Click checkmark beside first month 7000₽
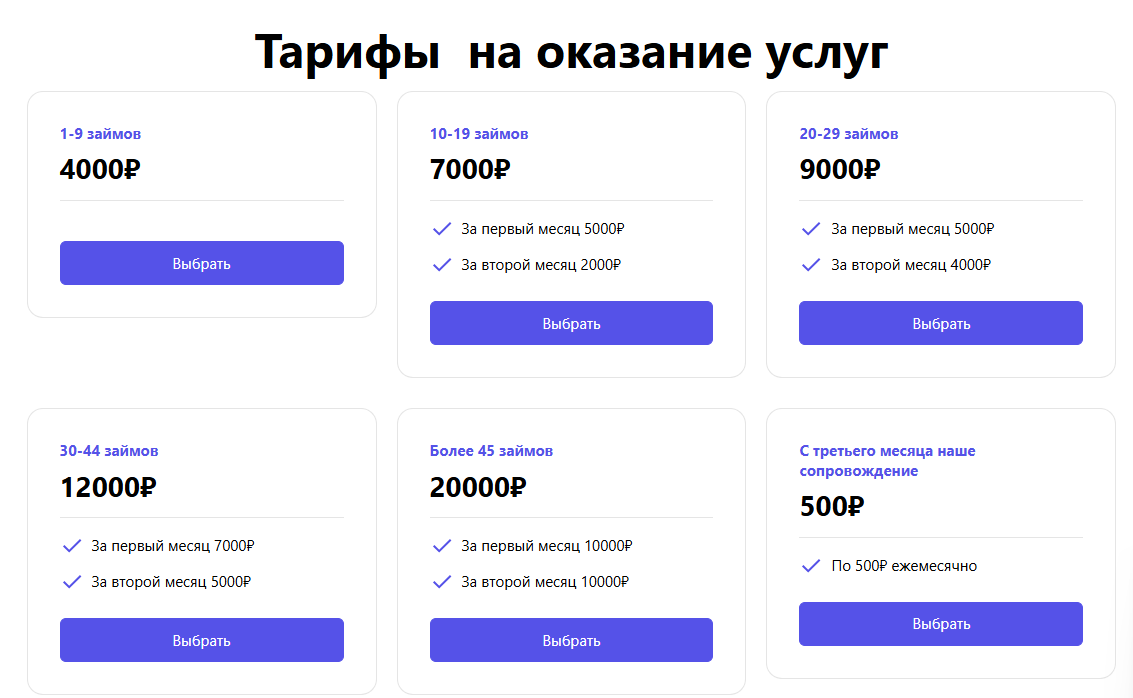The width and height of the screenshot is (1133, 698). (72, 546)
